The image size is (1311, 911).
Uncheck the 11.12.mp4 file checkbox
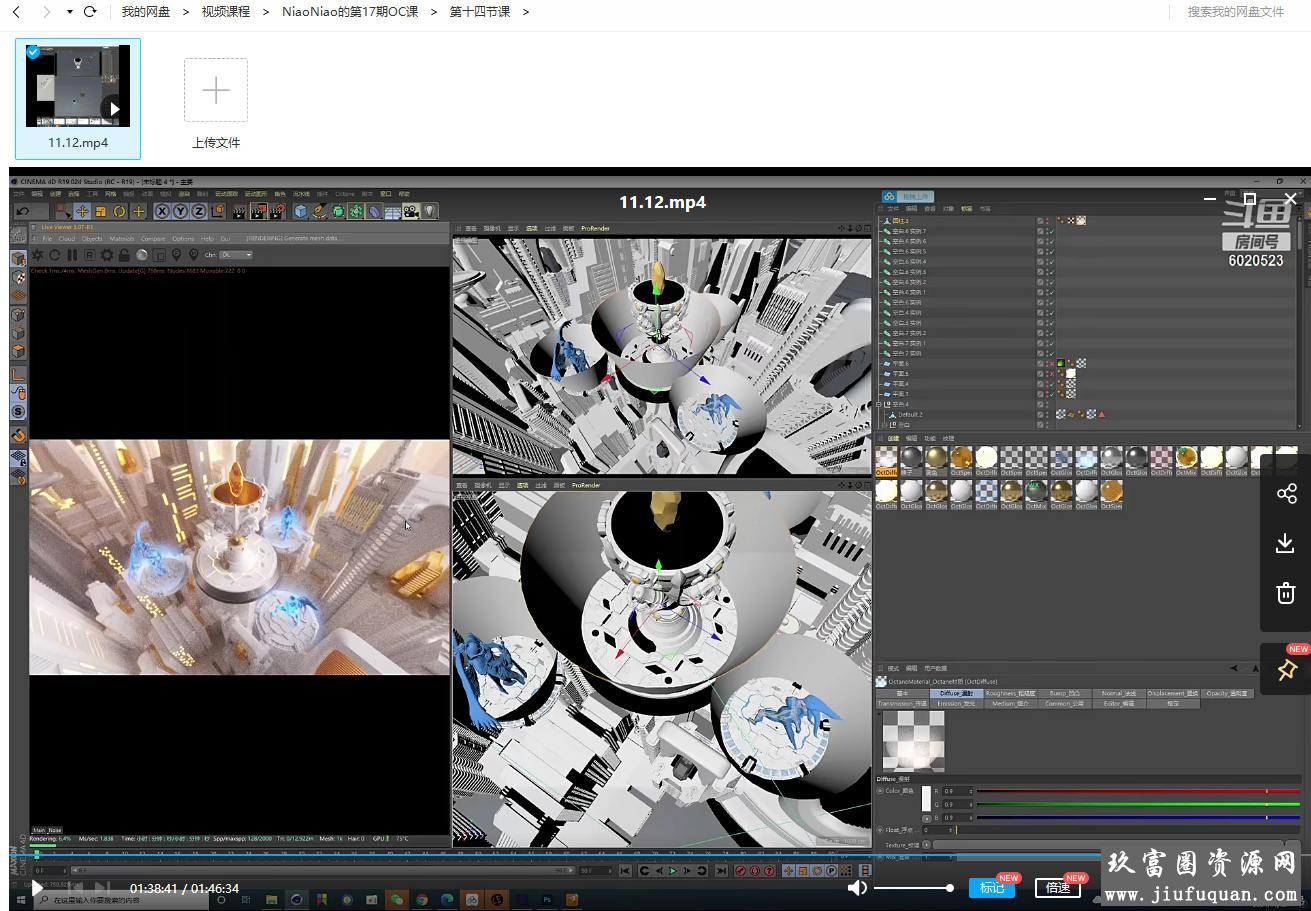(33, 52)
